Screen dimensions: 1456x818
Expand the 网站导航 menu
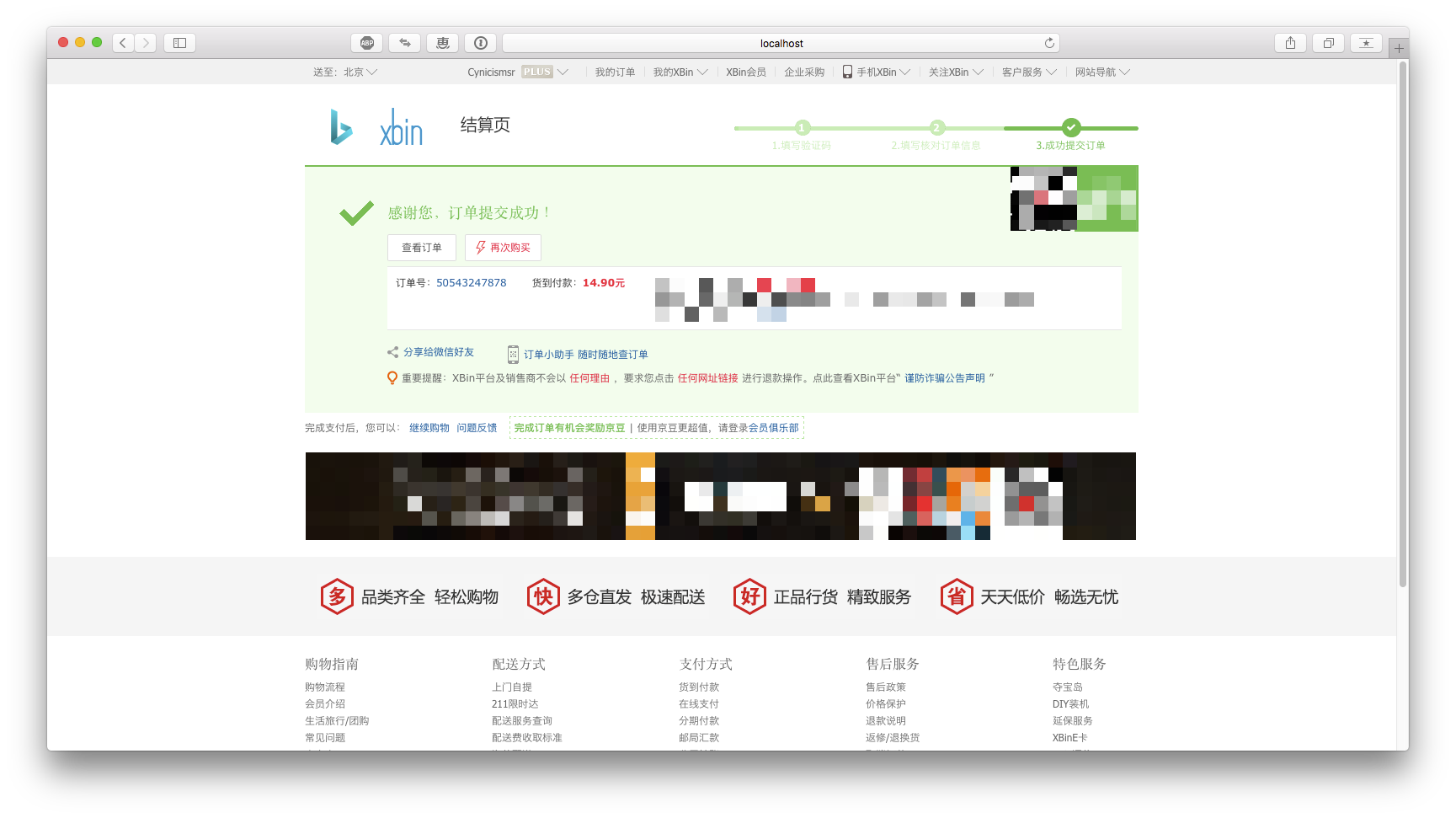pos(1101,72)
